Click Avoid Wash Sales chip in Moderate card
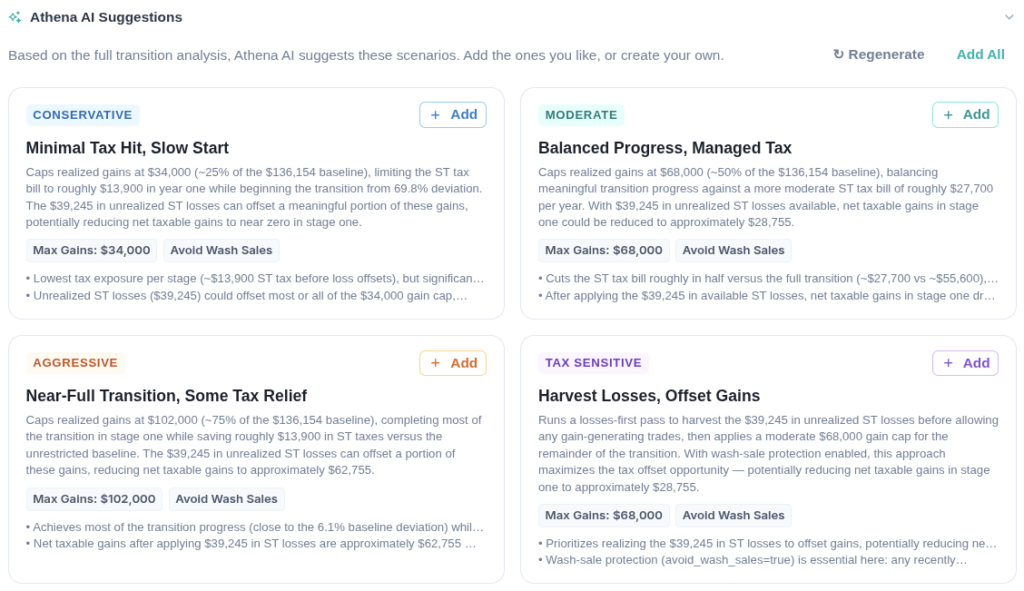The image size is (1024, 591). coord(733,250)
